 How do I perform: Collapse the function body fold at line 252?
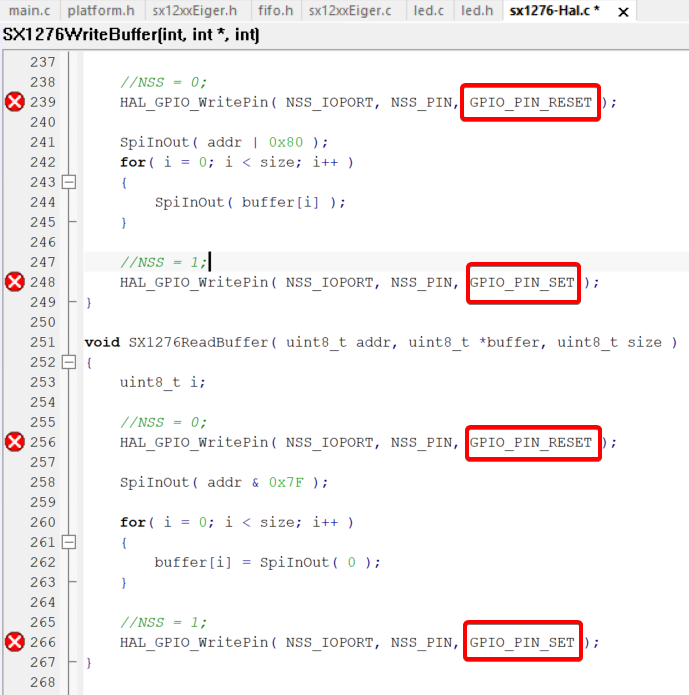69,362
